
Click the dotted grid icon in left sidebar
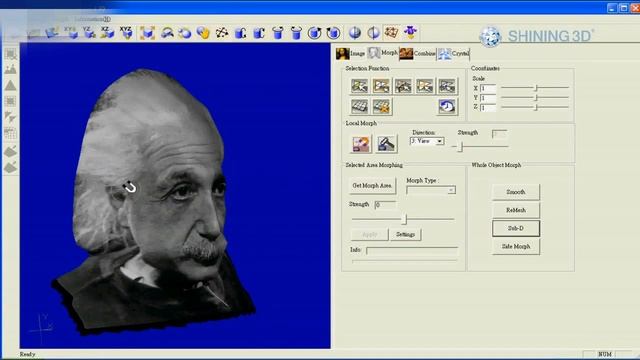(11, 133)
